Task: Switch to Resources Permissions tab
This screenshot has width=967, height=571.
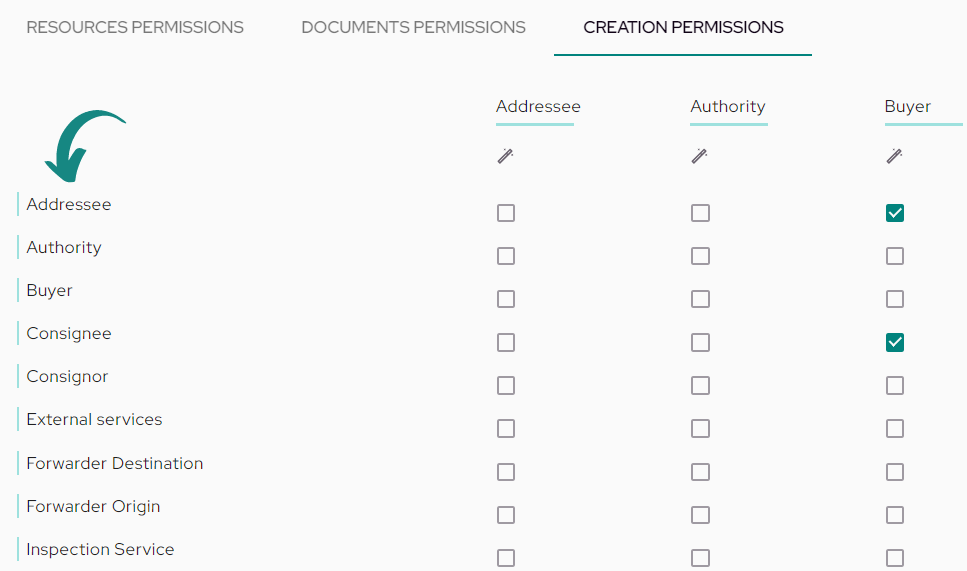Action: [x=135, y=27]
